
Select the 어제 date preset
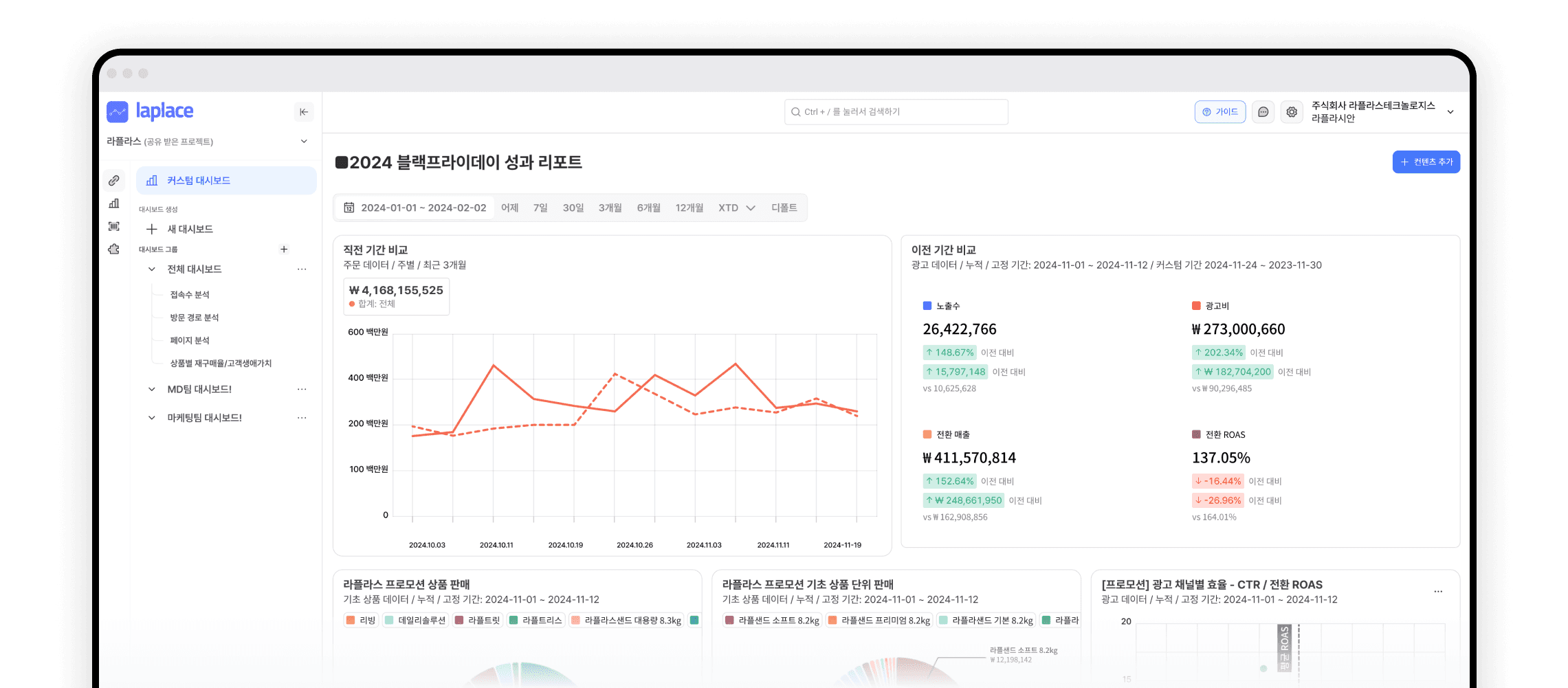tap(510, 208)
